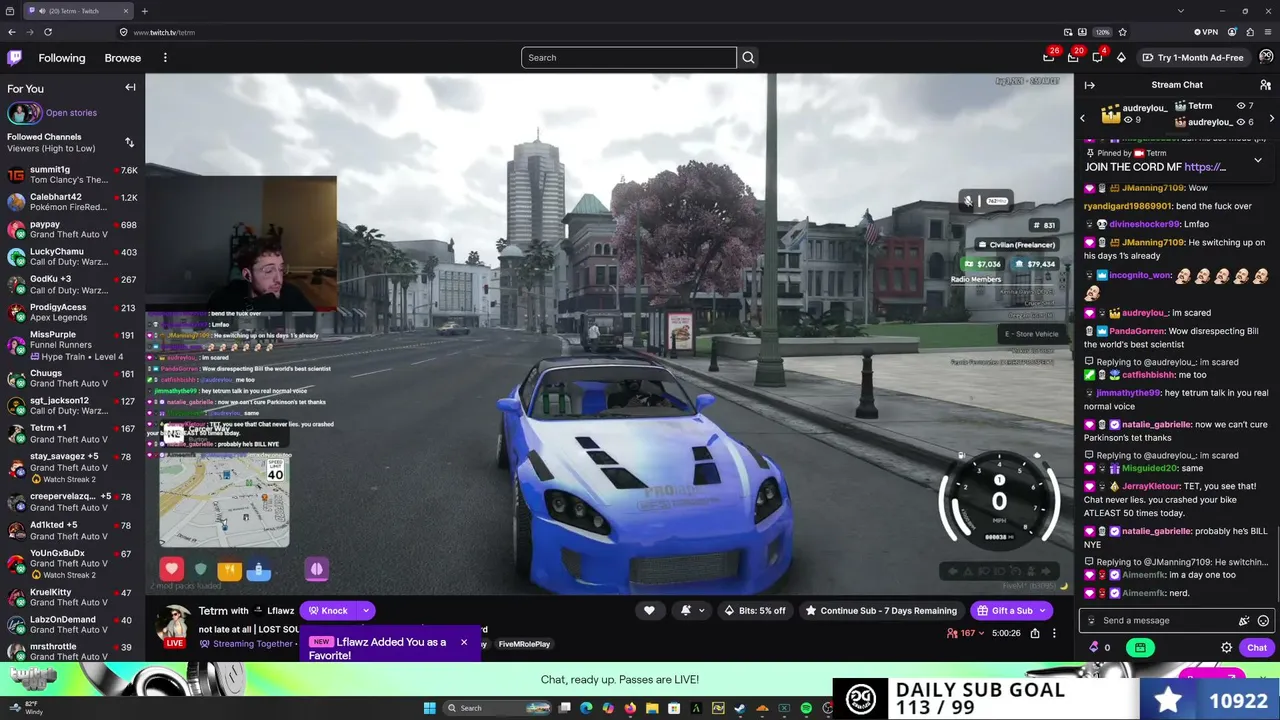Click Bits: 5% off button
The width and height of the screenshot is (1280, 720).
tap(755, 610)
